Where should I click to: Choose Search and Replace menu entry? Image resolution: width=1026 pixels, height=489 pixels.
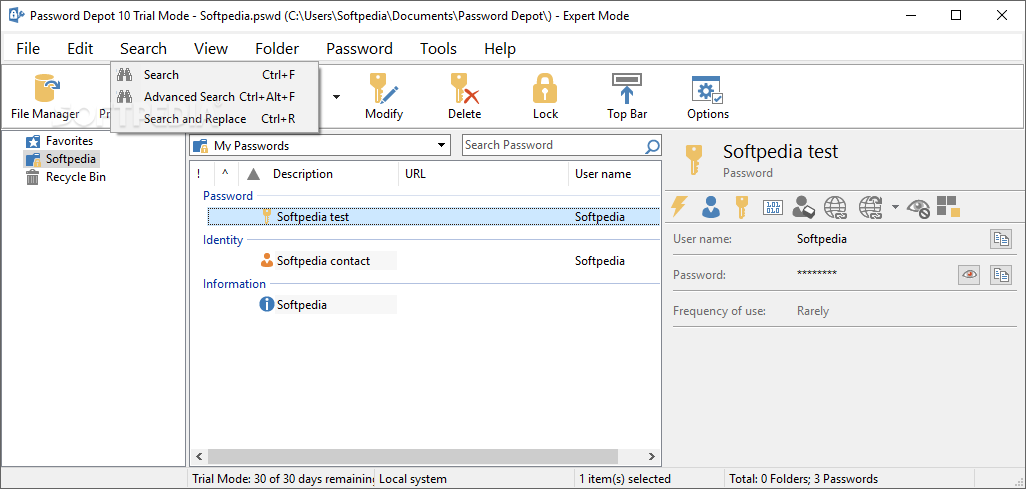pos(215,118)
